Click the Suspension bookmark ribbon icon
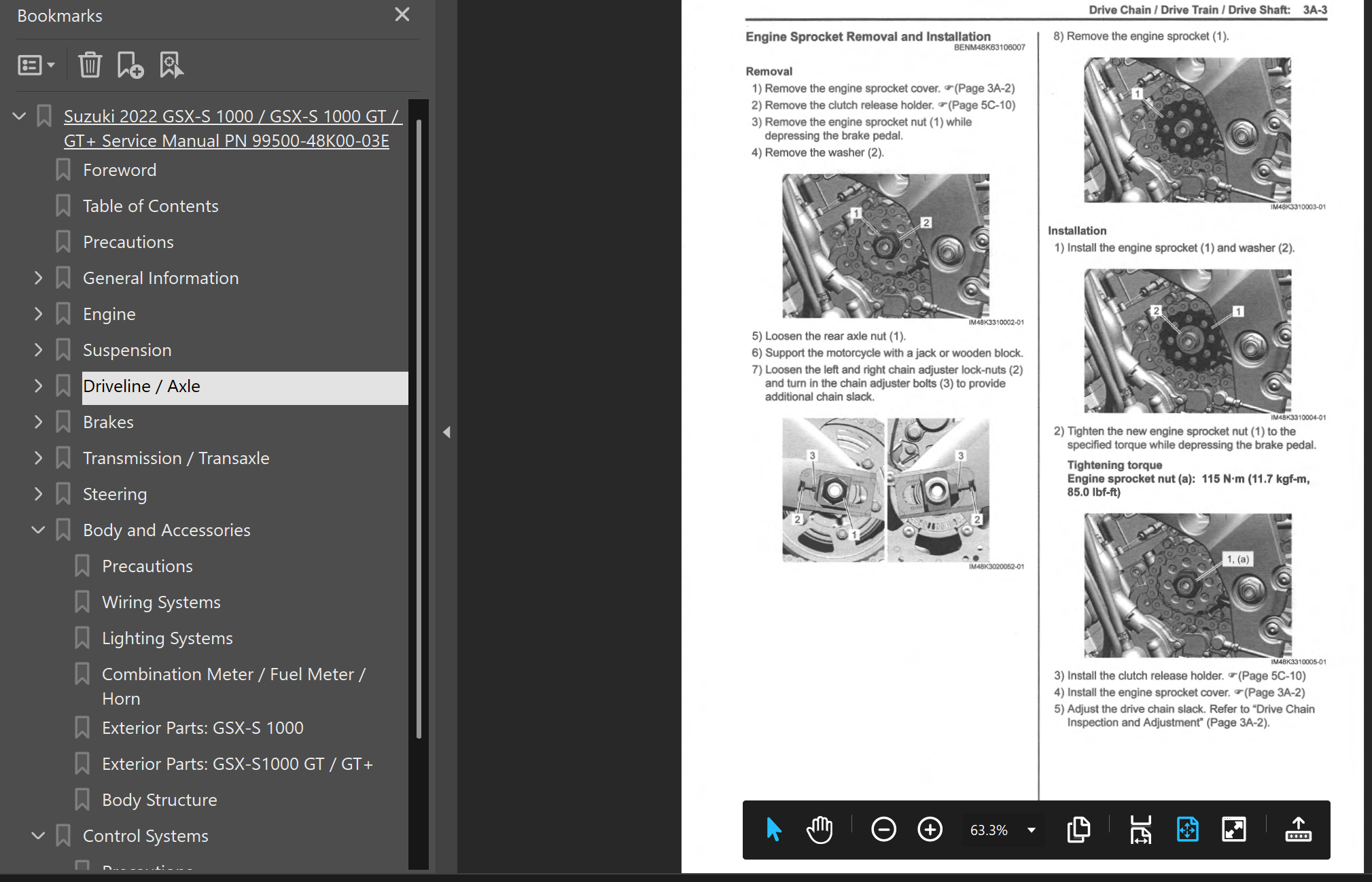The image size is (1372, 882). coord(63,350)
